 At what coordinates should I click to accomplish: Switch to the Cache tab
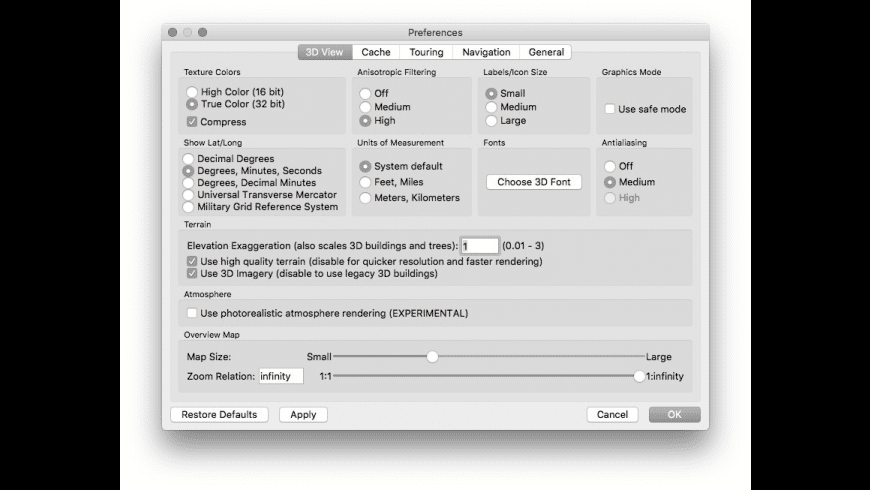coord(376,52)
